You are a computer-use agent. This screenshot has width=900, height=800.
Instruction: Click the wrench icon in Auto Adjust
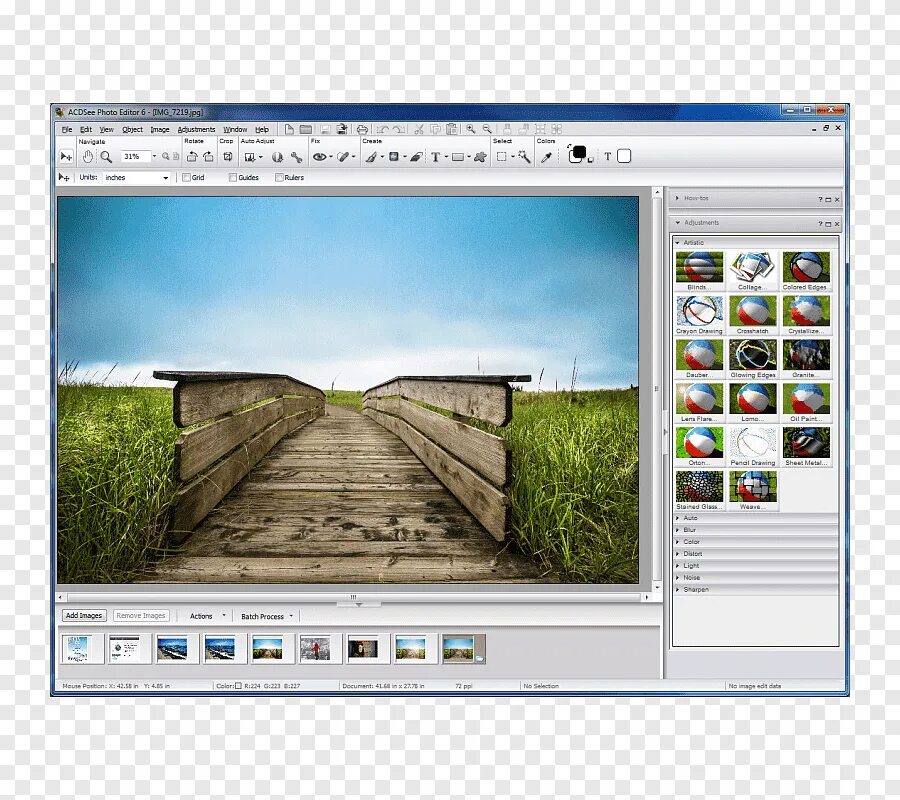click(296, 157)
